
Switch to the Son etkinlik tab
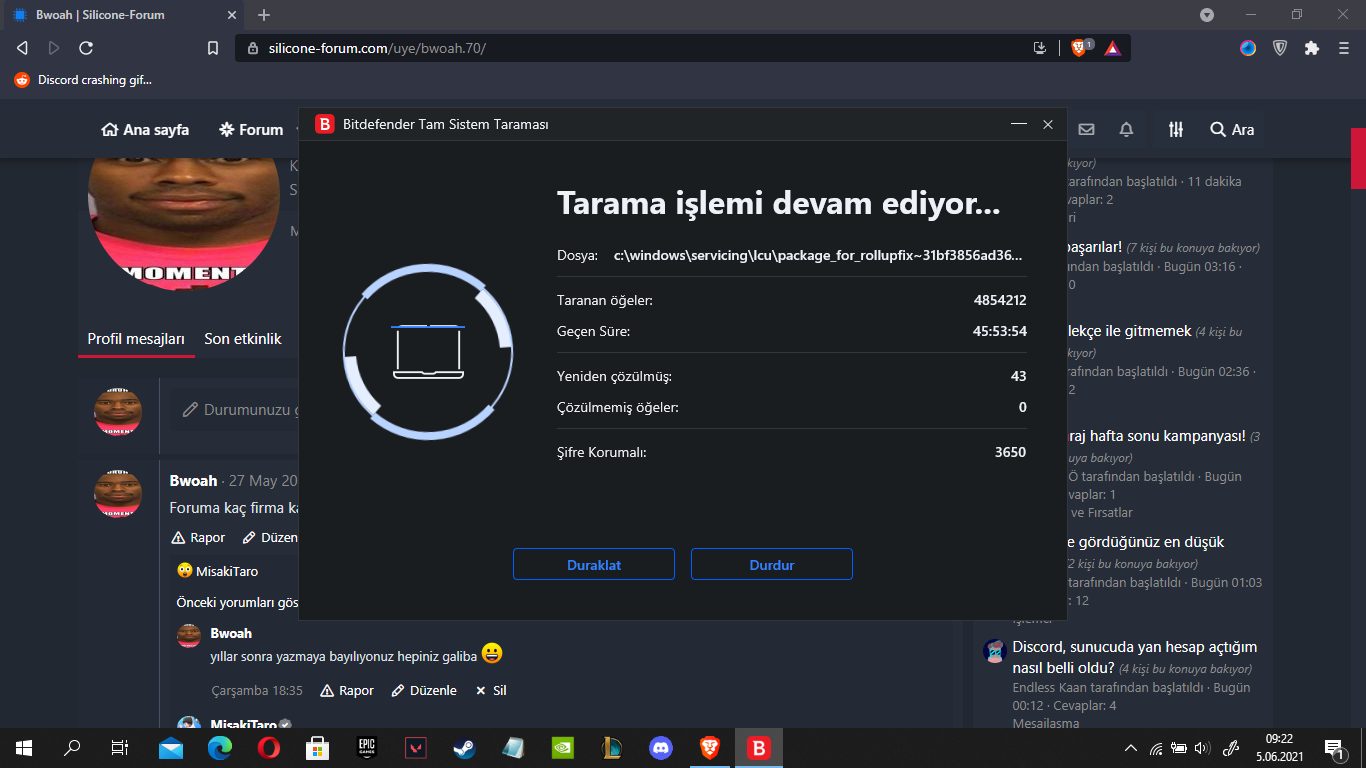coord(243,339)
